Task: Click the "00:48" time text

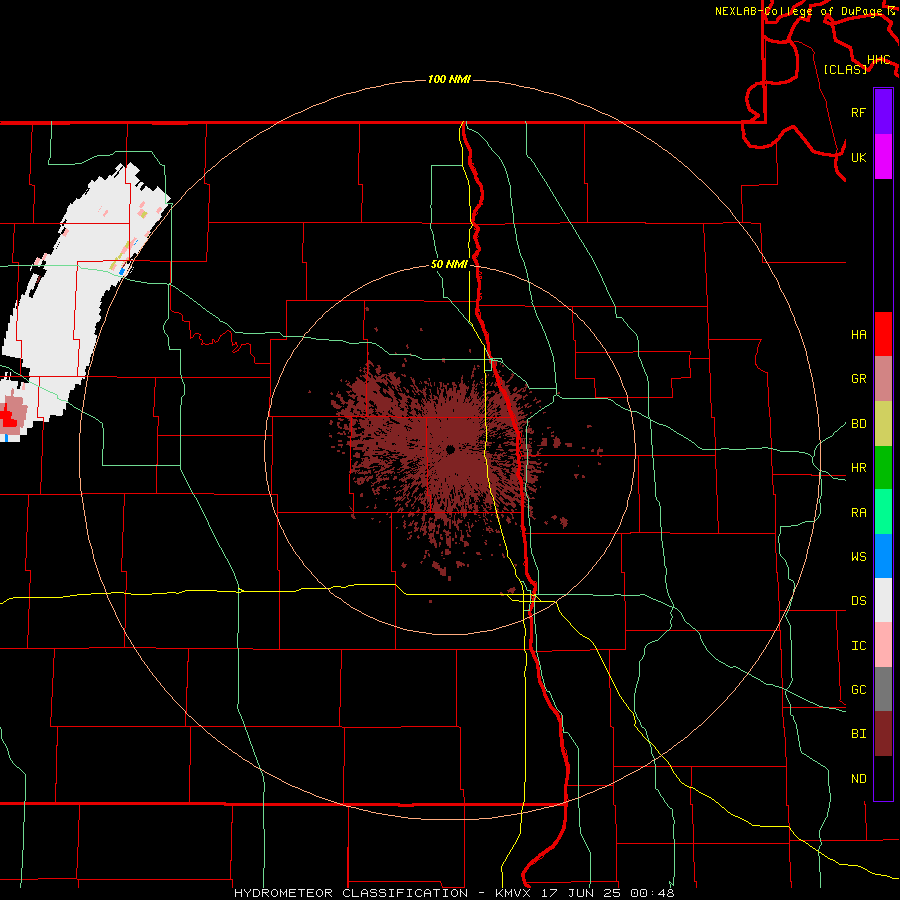Action: tap(652, 893)
